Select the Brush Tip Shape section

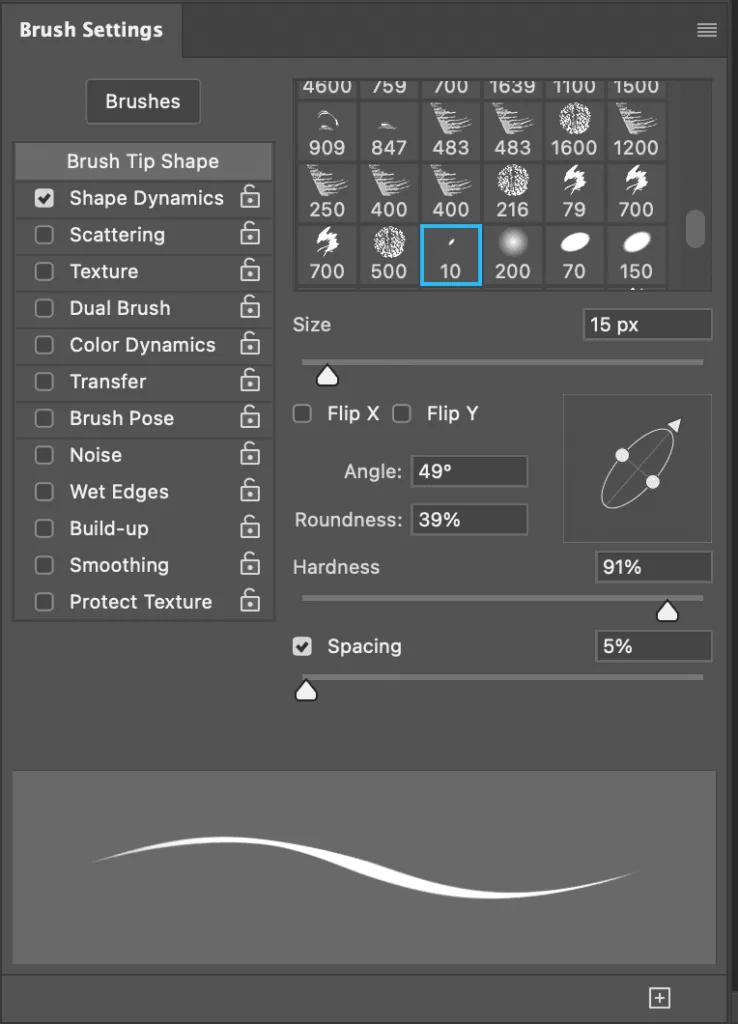click(143, 161)
